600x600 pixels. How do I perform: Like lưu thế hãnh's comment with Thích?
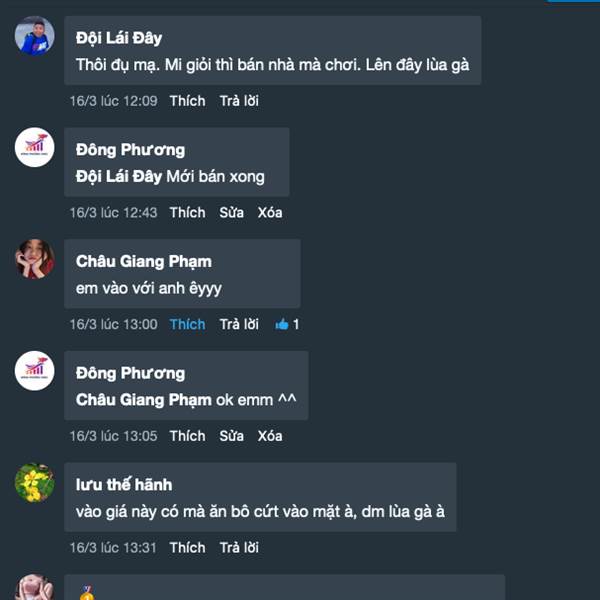click(188, 548)
